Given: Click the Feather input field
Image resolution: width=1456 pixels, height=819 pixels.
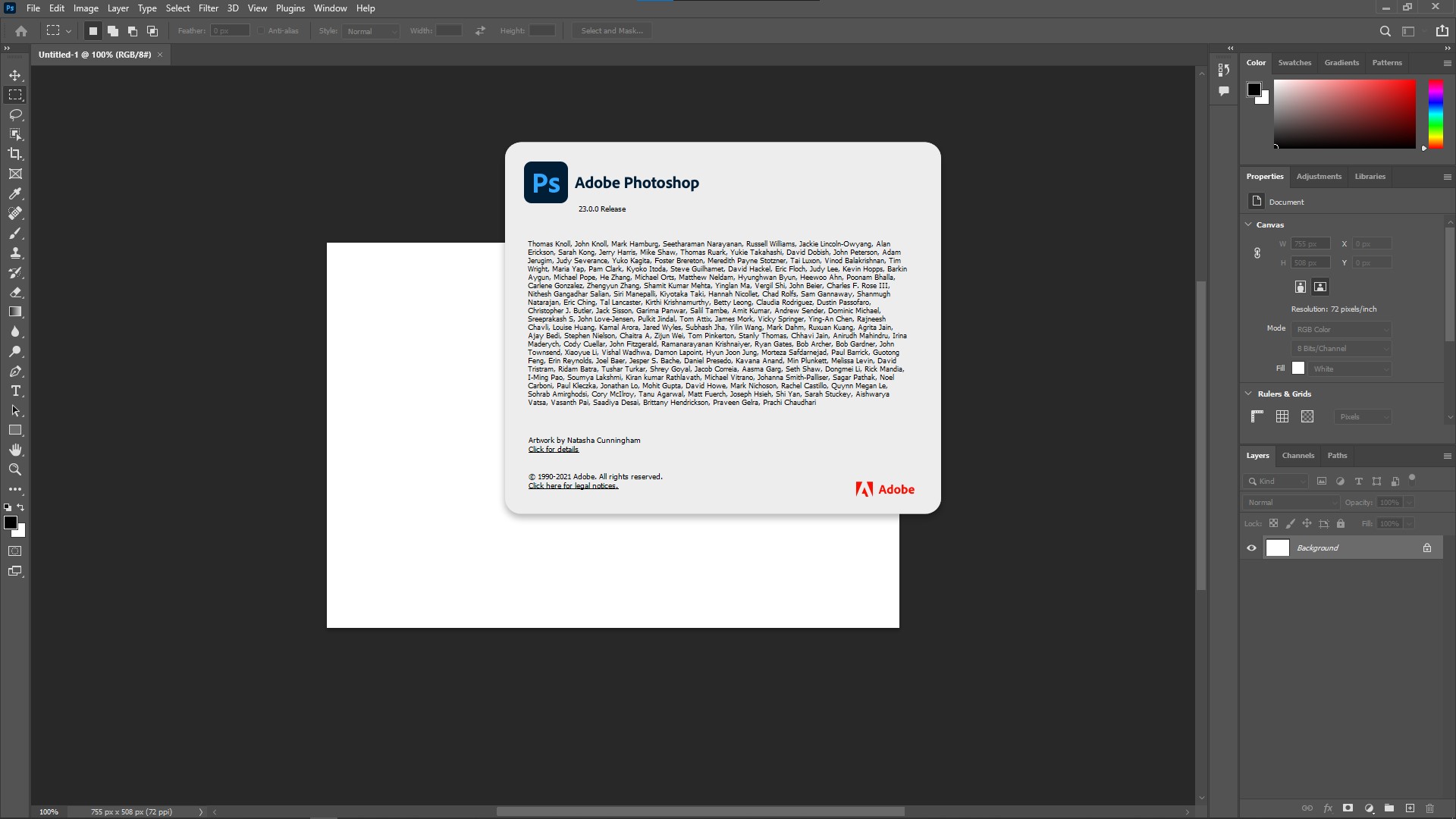Looking at the screenshot, I should click(x=230, y=31).
